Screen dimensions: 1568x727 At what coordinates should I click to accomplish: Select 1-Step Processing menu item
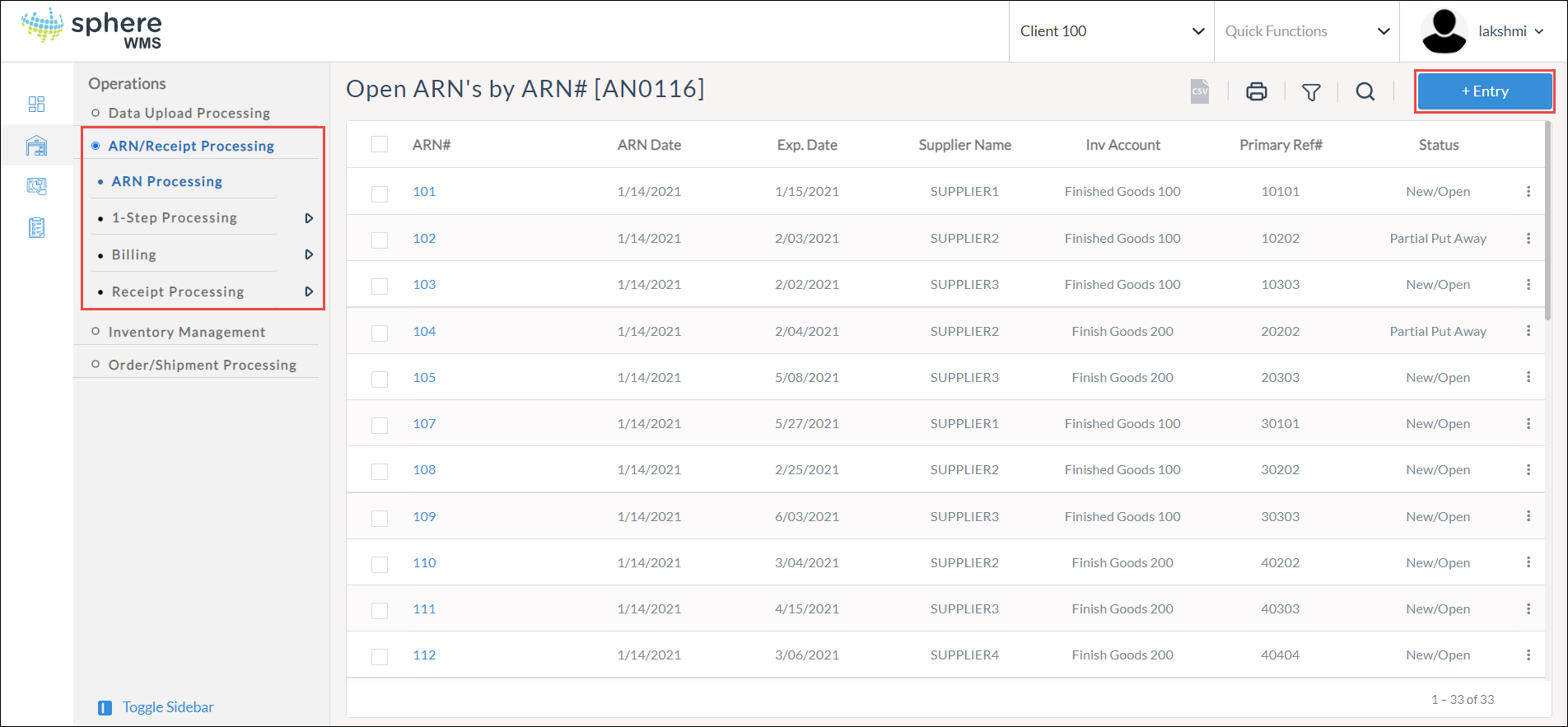[175, 217]
